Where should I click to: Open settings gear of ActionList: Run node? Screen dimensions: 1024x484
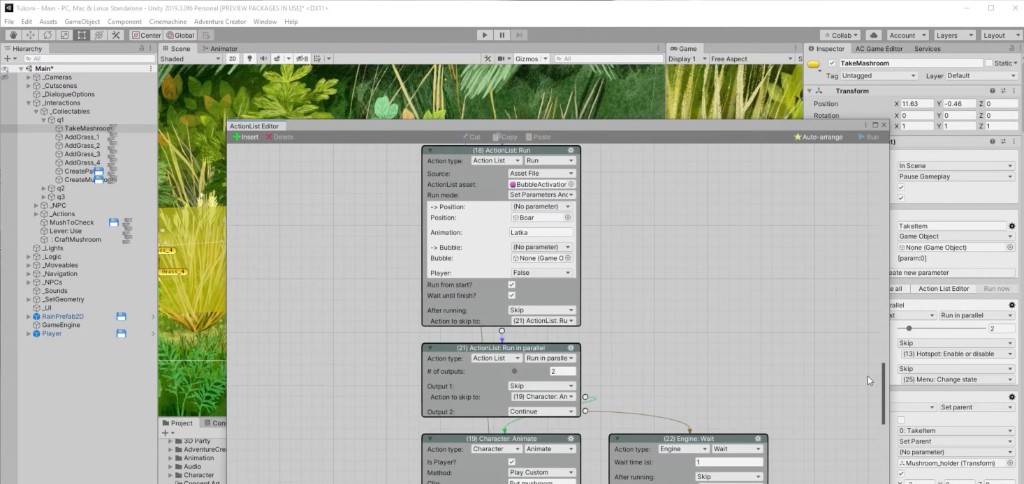[x=571, y=150]
